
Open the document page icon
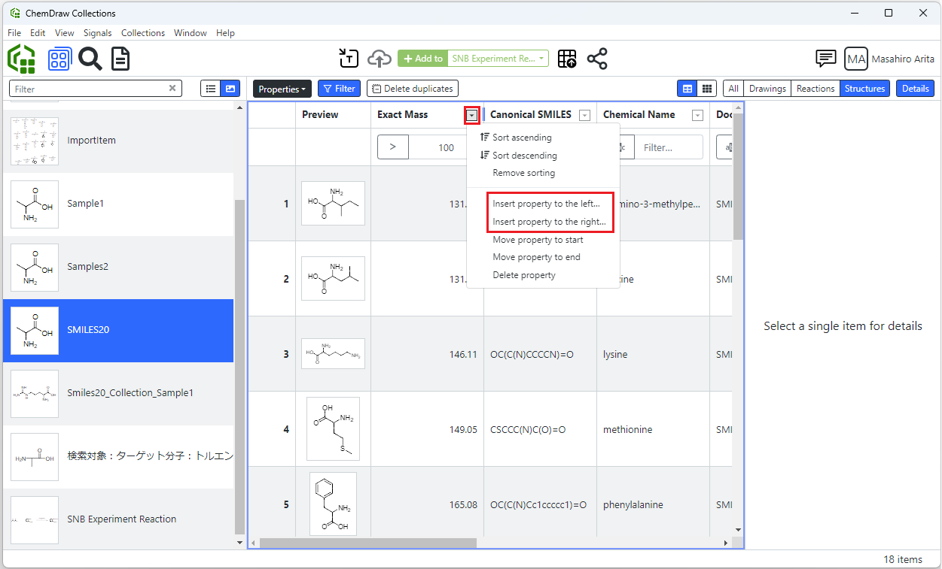click(120, 59)
